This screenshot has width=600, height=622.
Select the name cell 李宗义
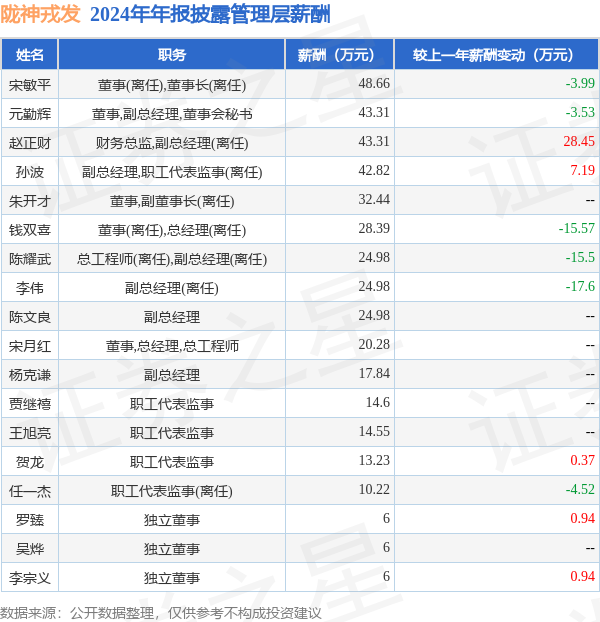point(30,578)
